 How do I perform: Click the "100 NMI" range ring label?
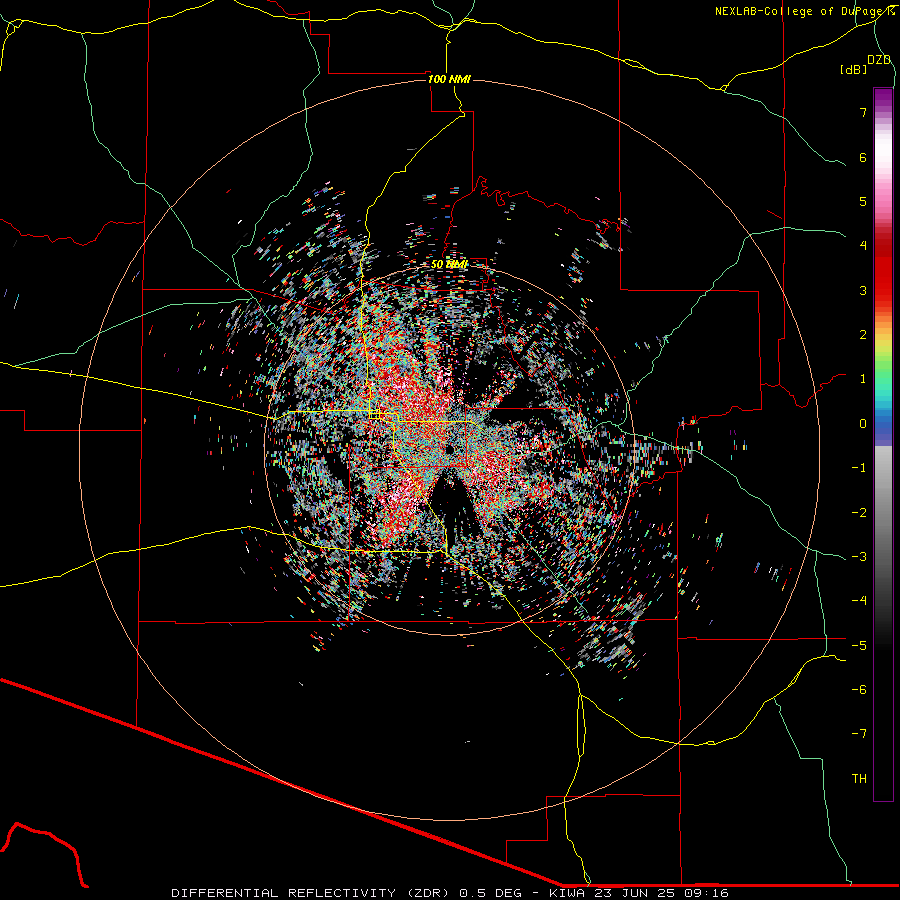(449, 79)
